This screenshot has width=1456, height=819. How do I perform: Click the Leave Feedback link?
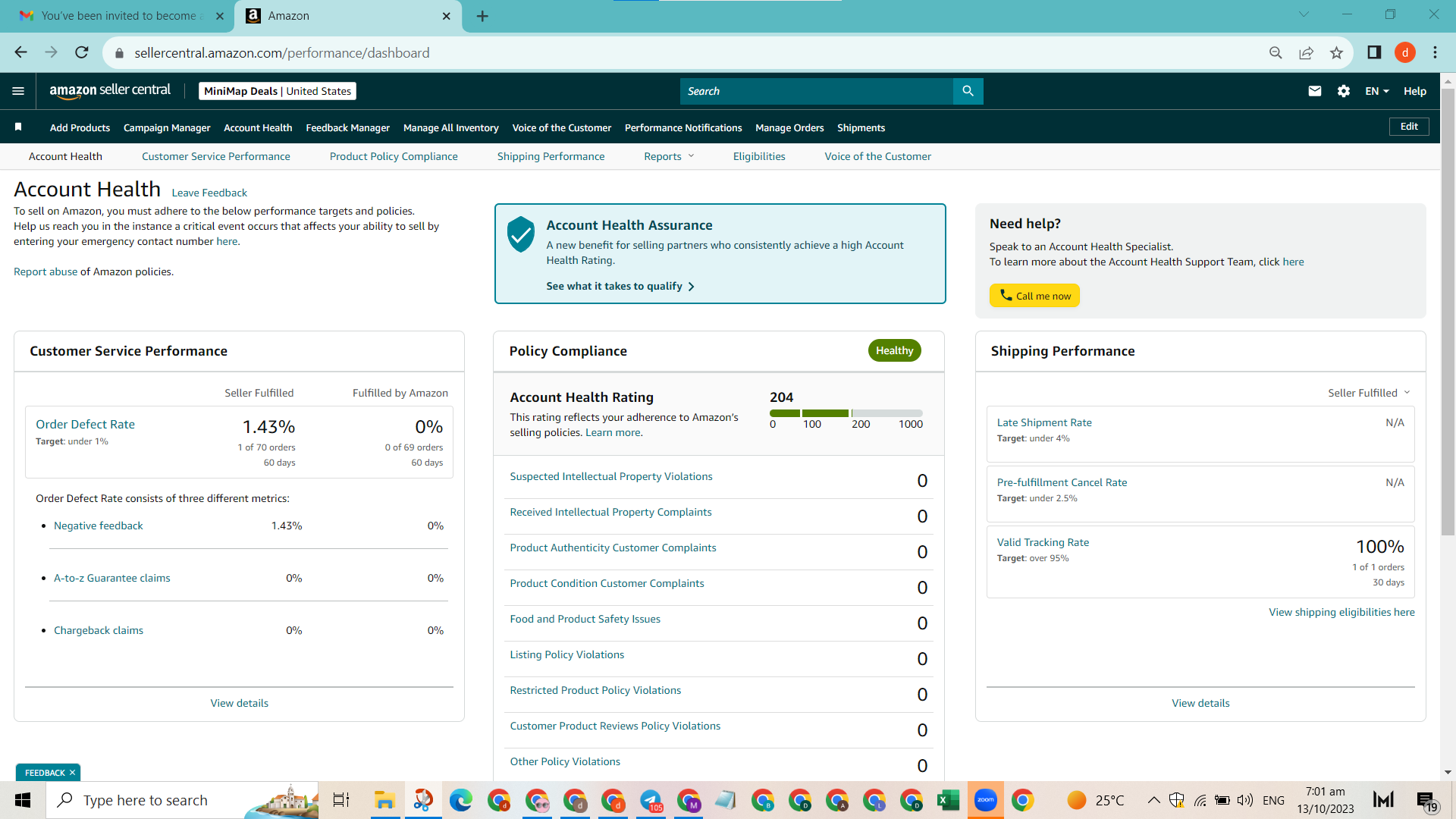pyautogui.click(x=209, y=193)
